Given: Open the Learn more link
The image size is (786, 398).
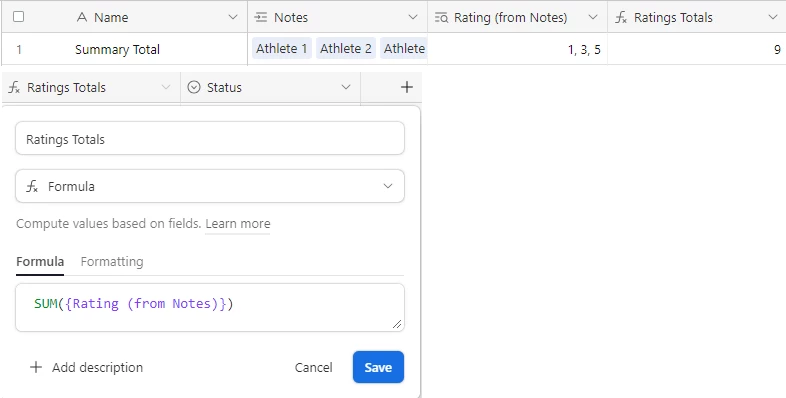Looking at the screenshot, I should coord(238,224).
